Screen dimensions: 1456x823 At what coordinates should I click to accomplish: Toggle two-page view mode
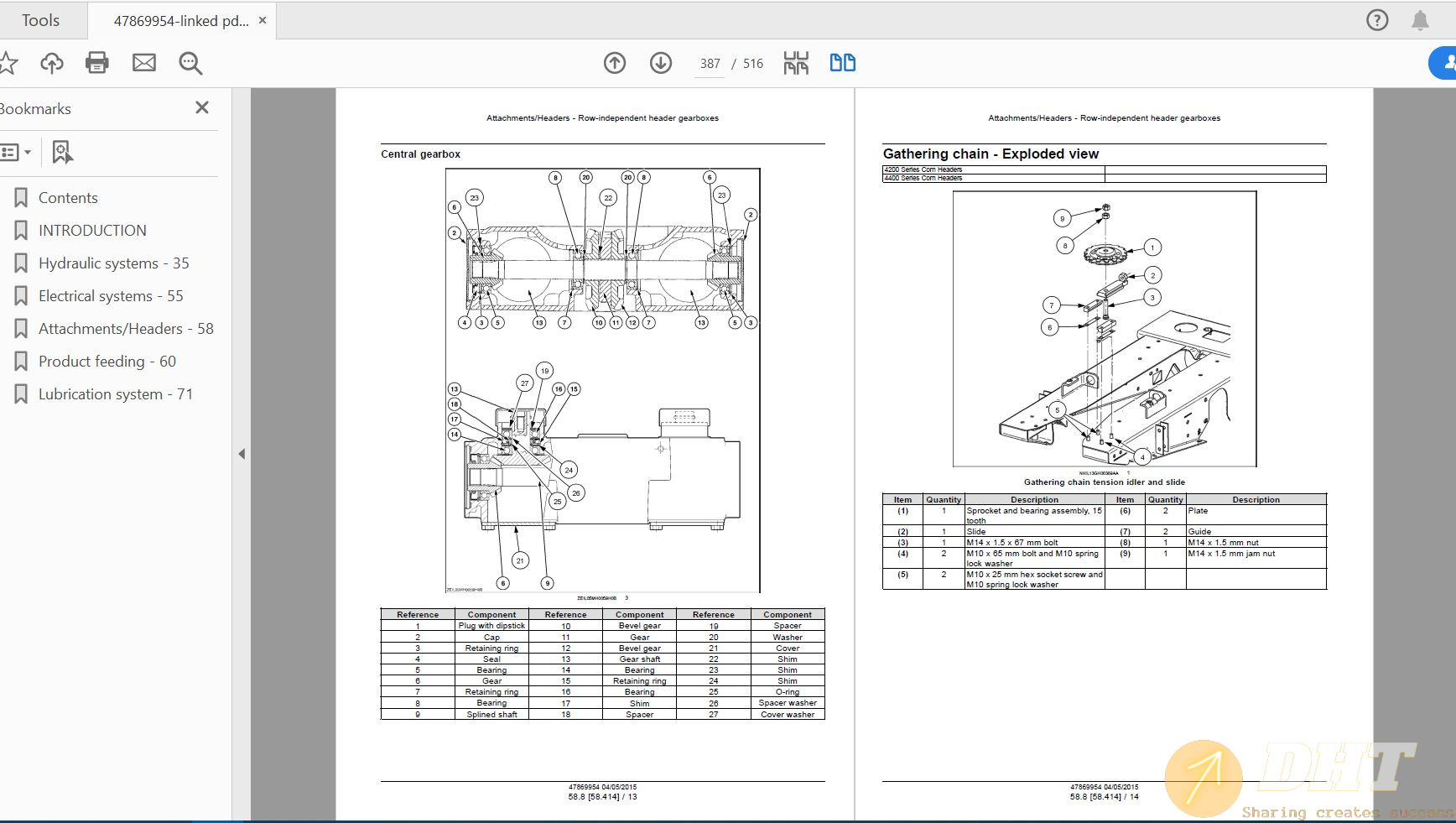pos(842,63)
